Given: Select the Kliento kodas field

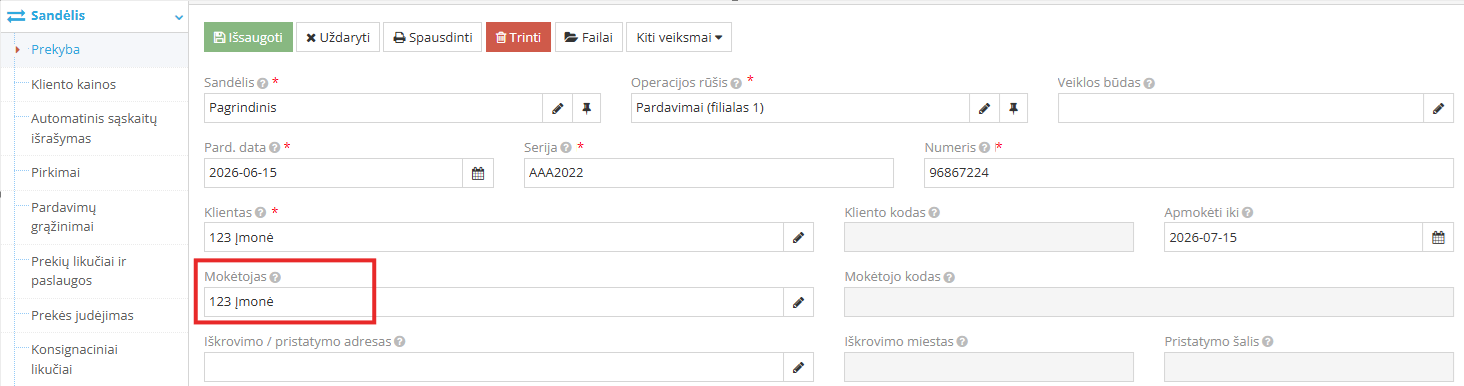Looking at the screenshot, I should [x=989, y=237].
